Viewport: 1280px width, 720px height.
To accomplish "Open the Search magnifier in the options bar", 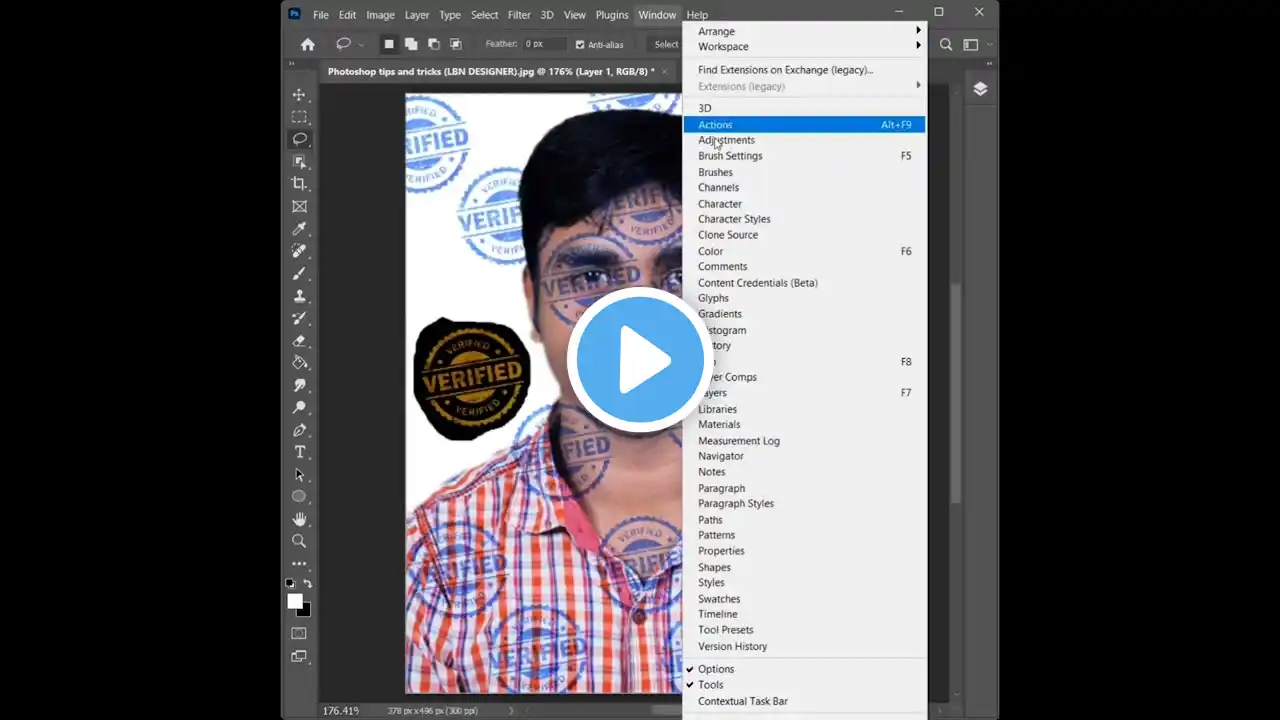I will pyautogui.click(x=946, y=44).
